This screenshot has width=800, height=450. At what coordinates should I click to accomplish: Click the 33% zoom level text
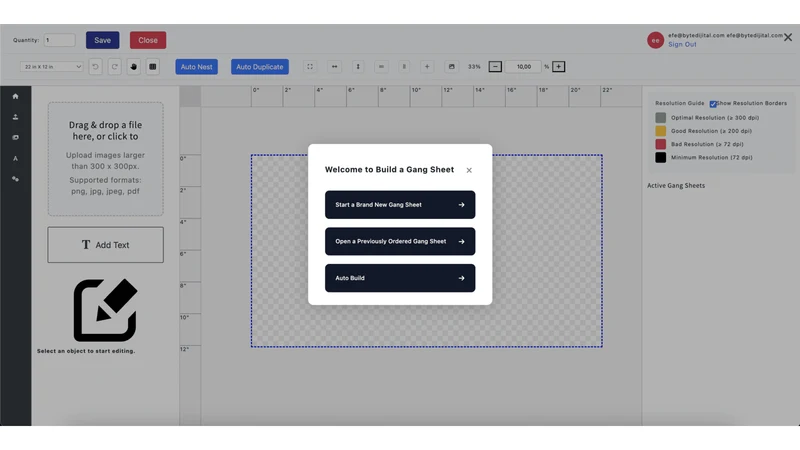point(474,67)
